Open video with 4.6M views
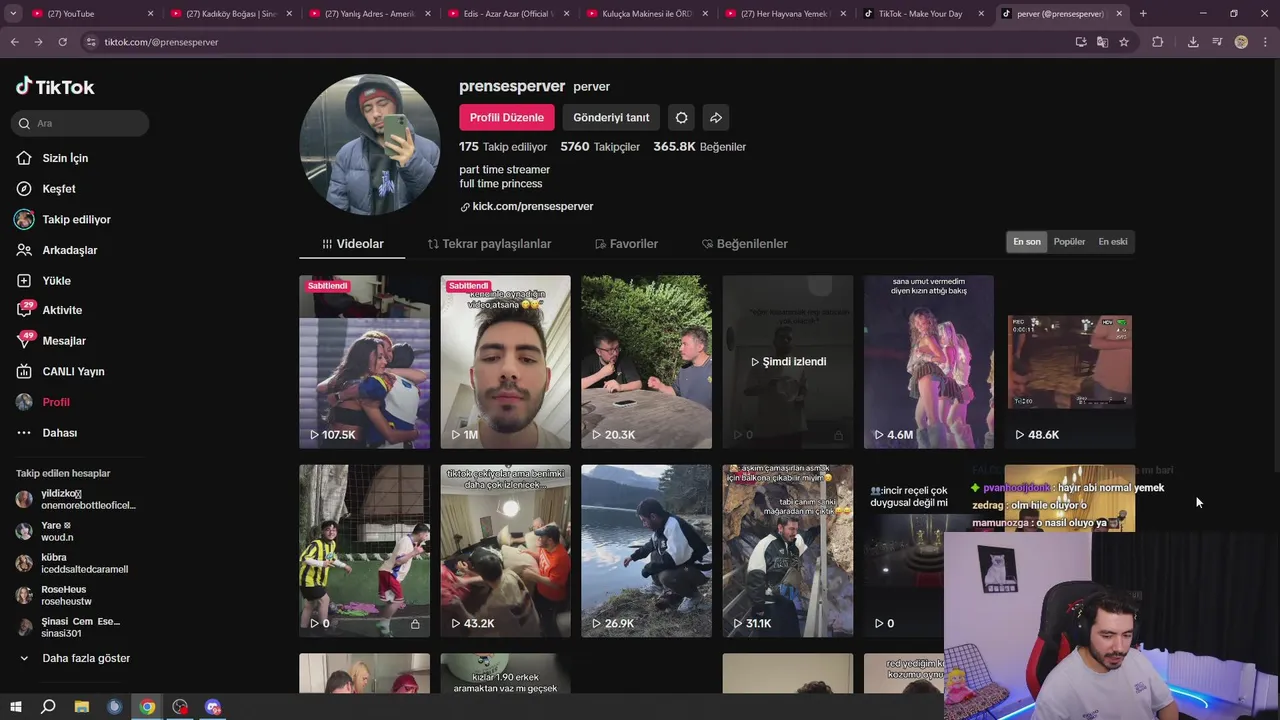The image size is (1280, 720). click(x=929, y=362)
